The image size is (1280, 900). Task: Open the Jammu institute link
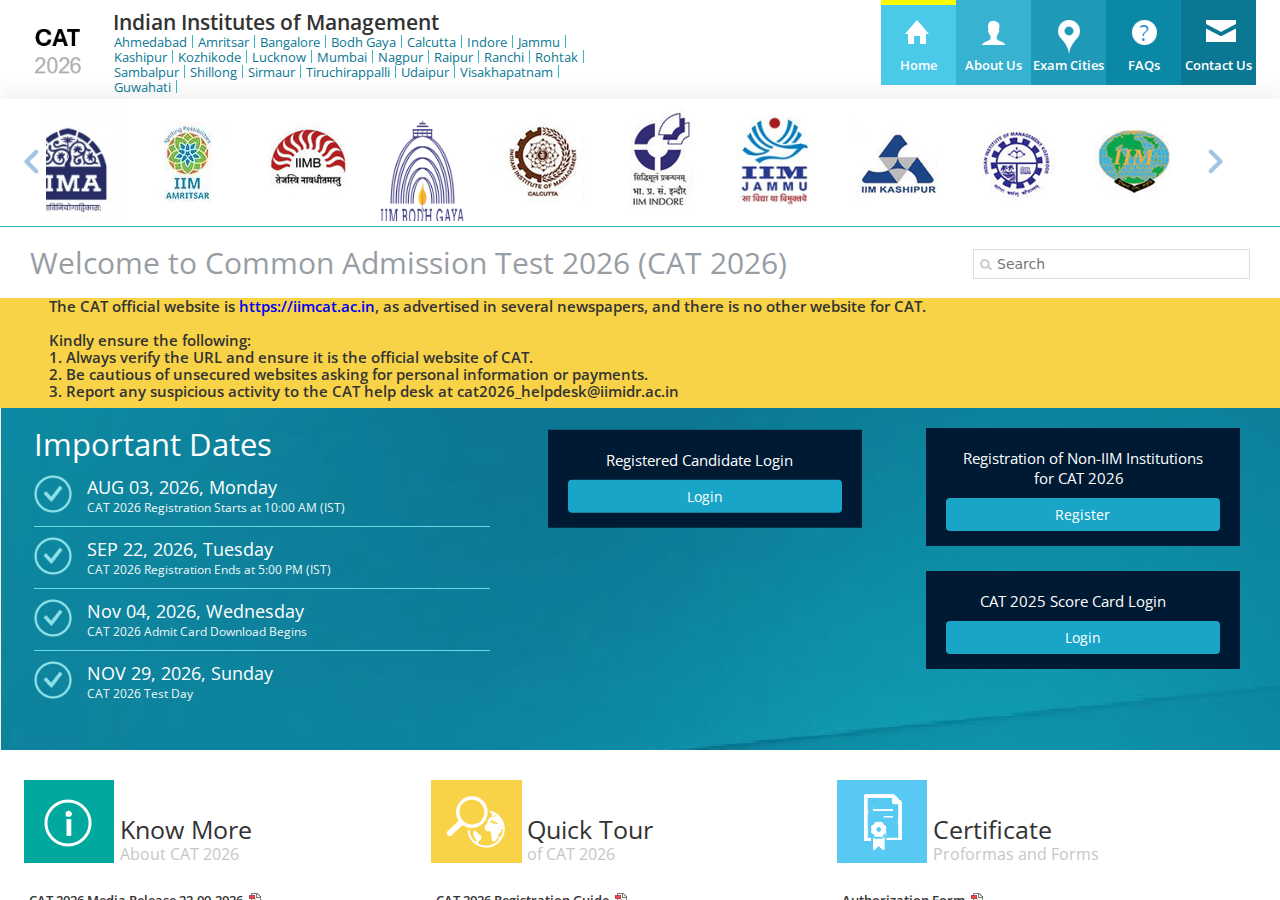(x=539, y=42)
